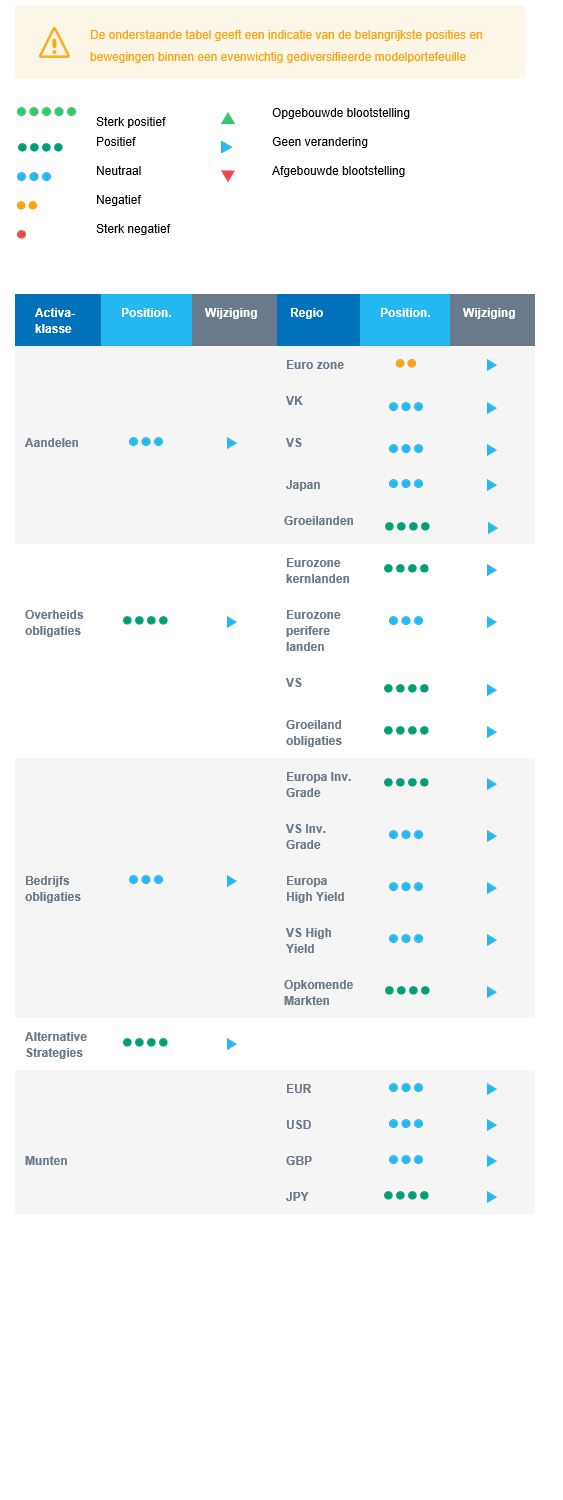Select the Regio column header
This screenshot has height=1500, width=563.
tap(318, 320)
